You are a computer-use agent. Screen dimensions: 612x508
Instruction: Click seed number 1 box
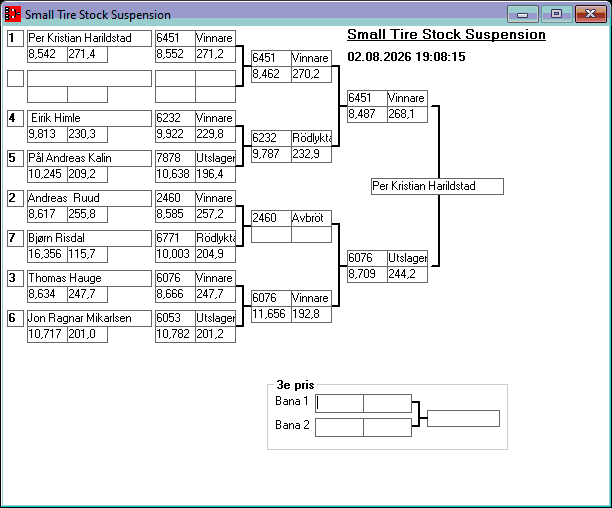tap(16, 38)
